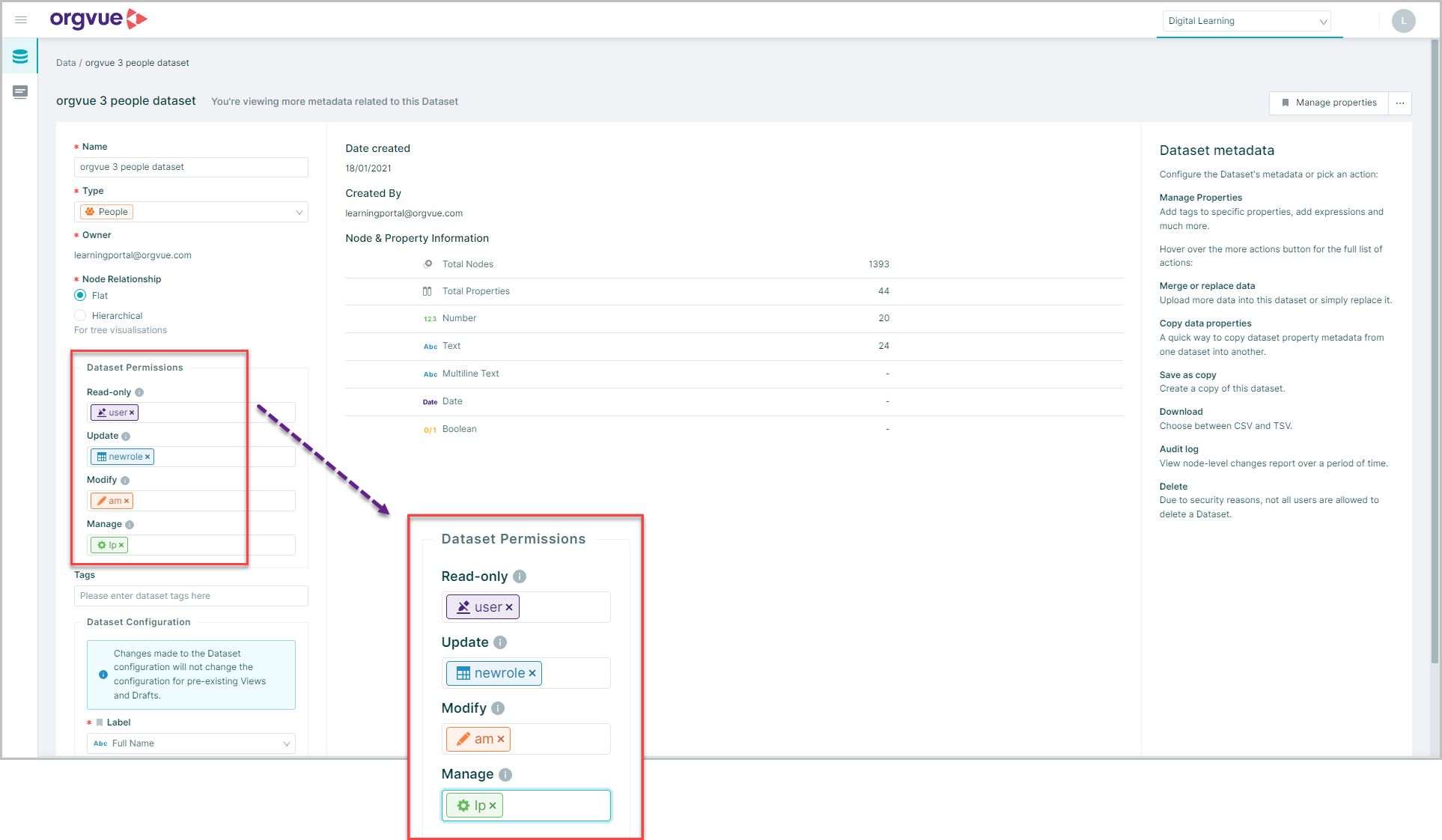Image resolution: width=1442 pixels, height=840 pixels.
Task: Open the more actions ellipsis button
Action: click(x=1400, y=103)
